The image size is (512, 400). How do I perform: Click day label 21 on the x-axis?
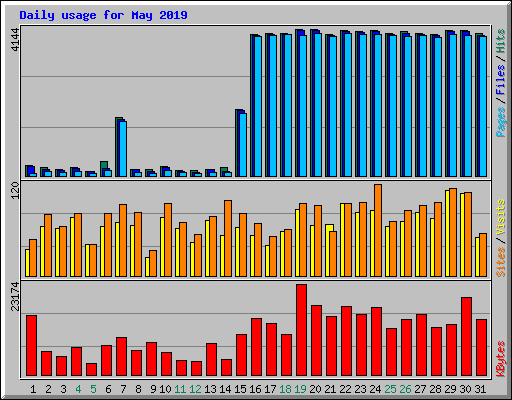[x=330, y=389]
